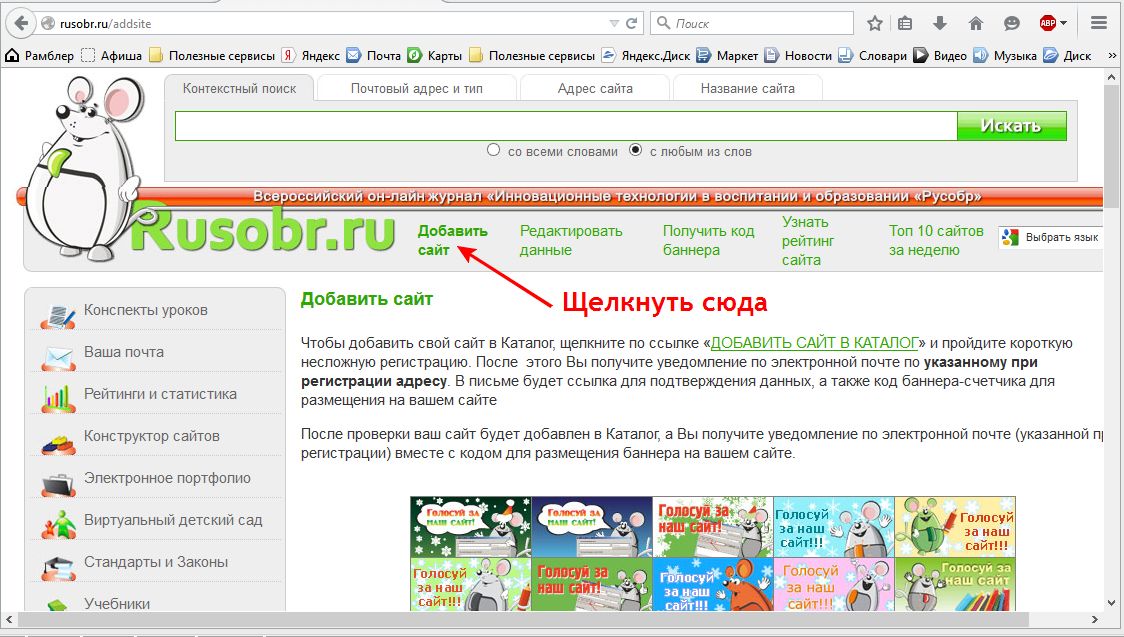Click the browser back arrow button
The height and width of the screenshot is (637, 1124).
19,23
